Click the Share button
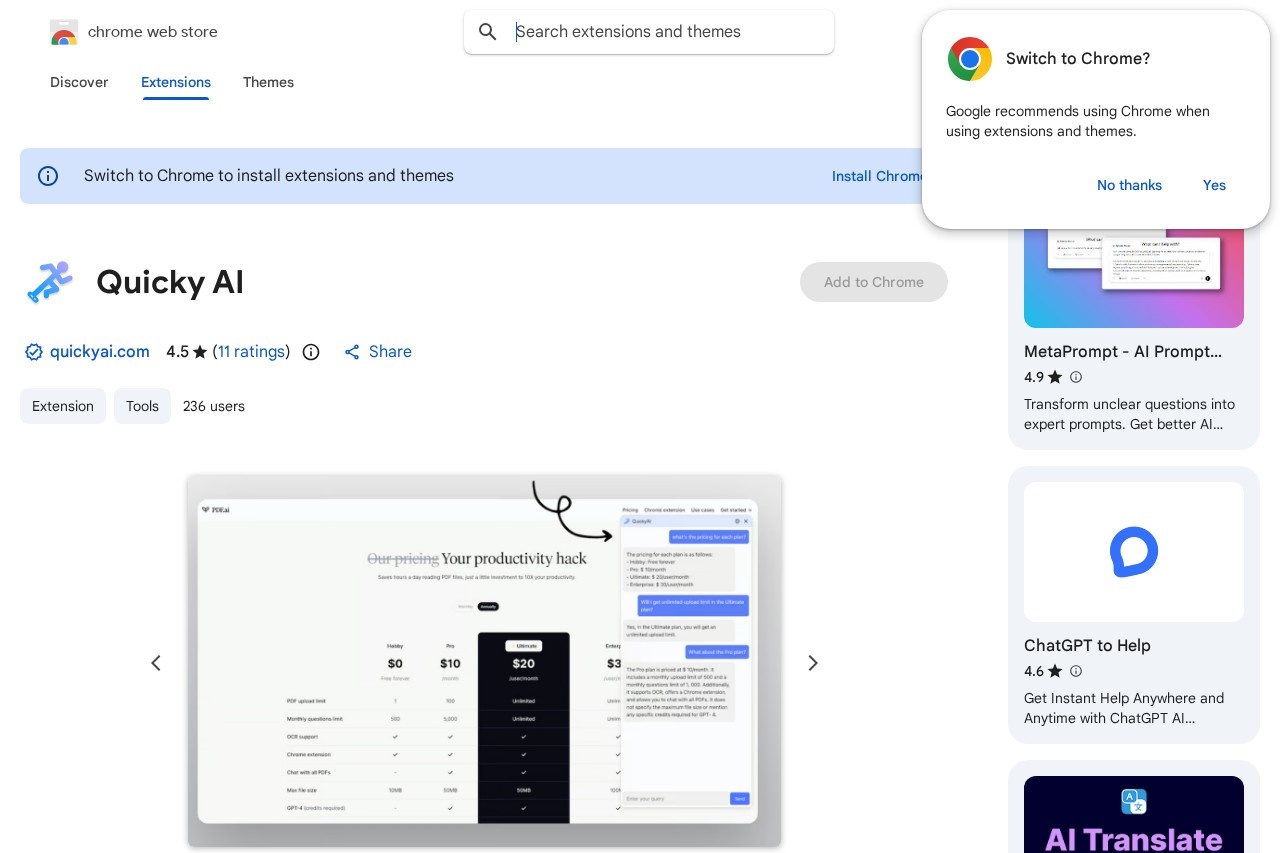 point(378,352)
